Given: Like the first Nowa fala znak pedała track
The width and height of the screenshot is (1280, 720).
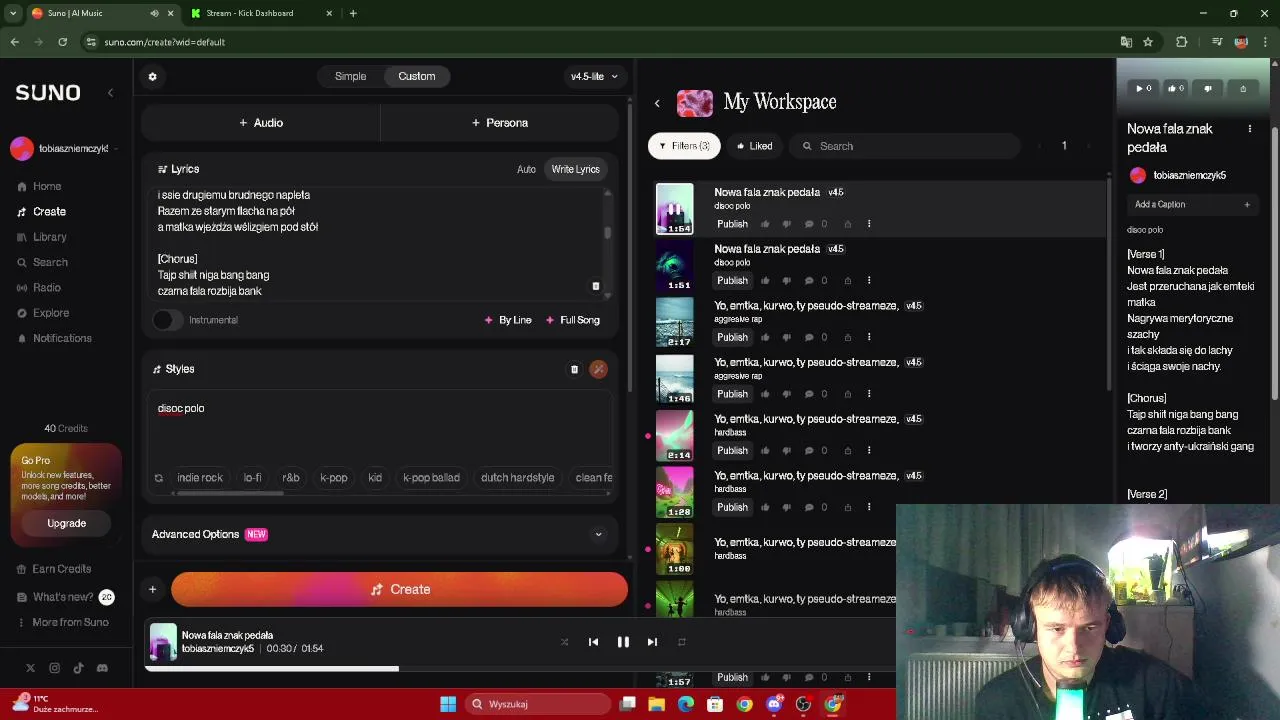Looking at the screenshot, I should tap(765, 224).
